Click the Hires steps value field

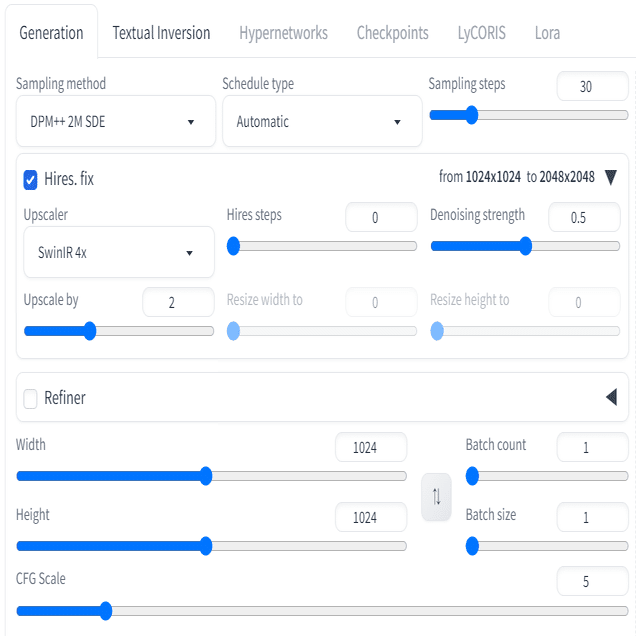(x=381, y=217)
